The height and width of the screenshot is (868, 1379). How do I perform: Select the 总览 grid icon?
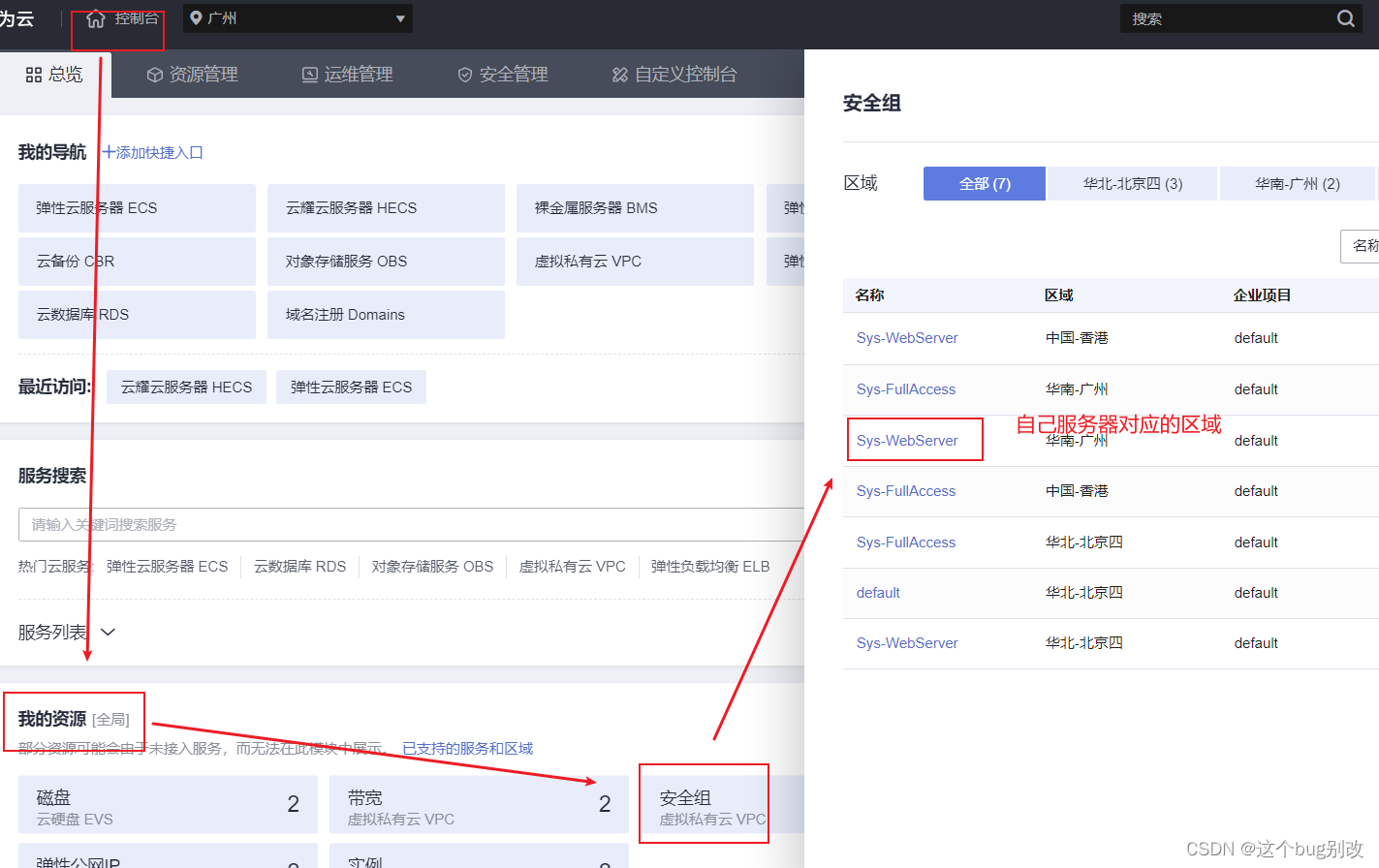tap(32, 74)
